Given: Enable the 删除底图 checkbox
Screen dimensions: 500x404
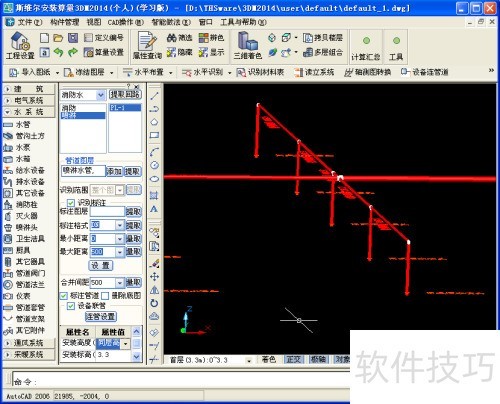Looking at the screenshot, I should click(x=105, y=295).
